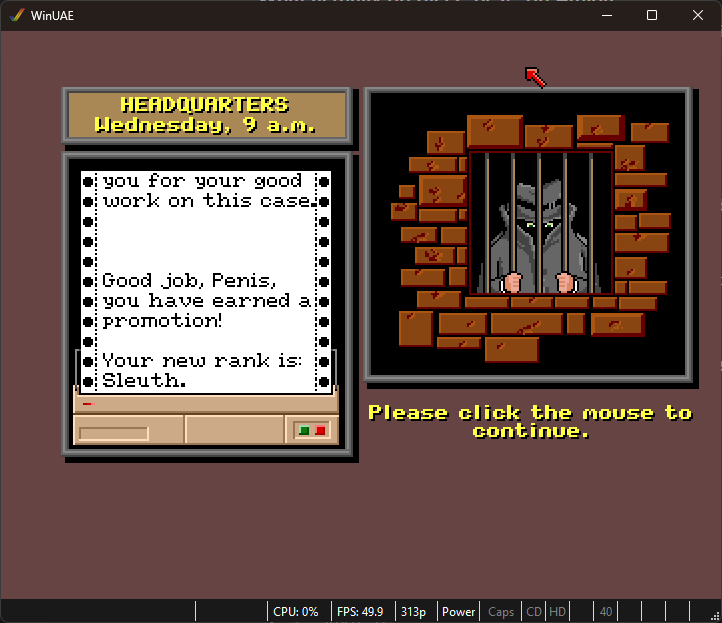Screen dimensions: 722x623
Task: Click the 'you have earned a' printout line
Action: [206, 301]
